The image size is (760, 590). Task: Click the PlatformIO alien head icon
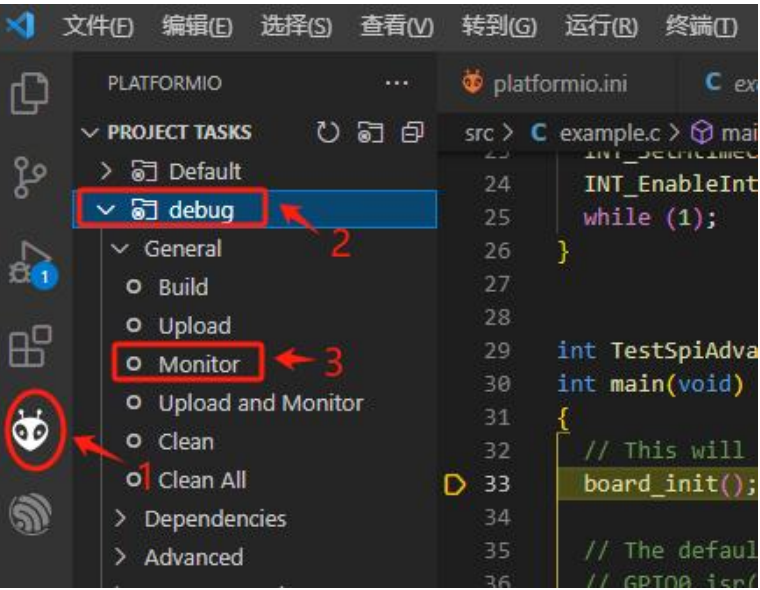[x=31, y=430]
